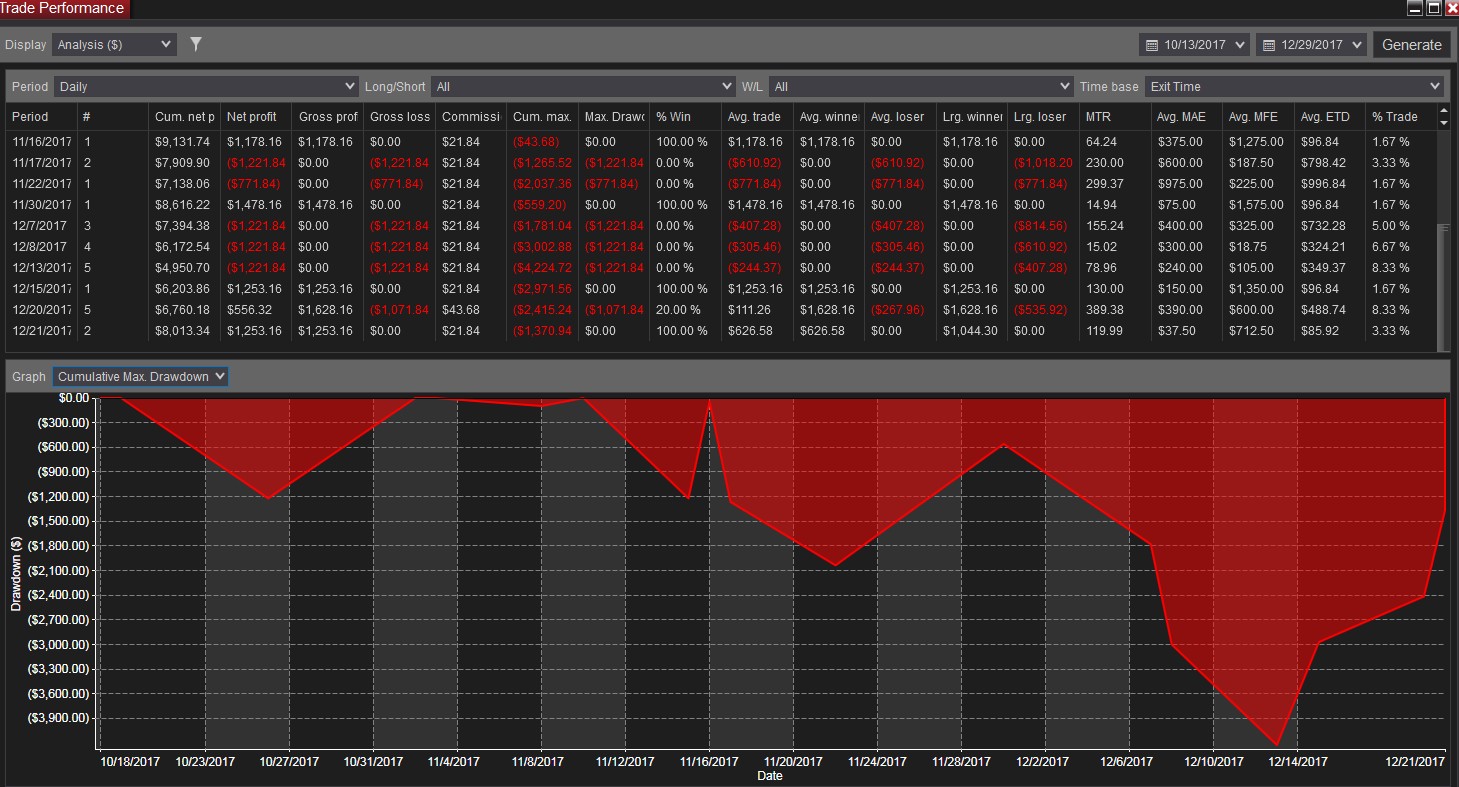The height and width of the screenshot is (787, 1459).
Task: Expand the Period Daily dropdown
Action: pyautogui.click(x=206, y=87)
